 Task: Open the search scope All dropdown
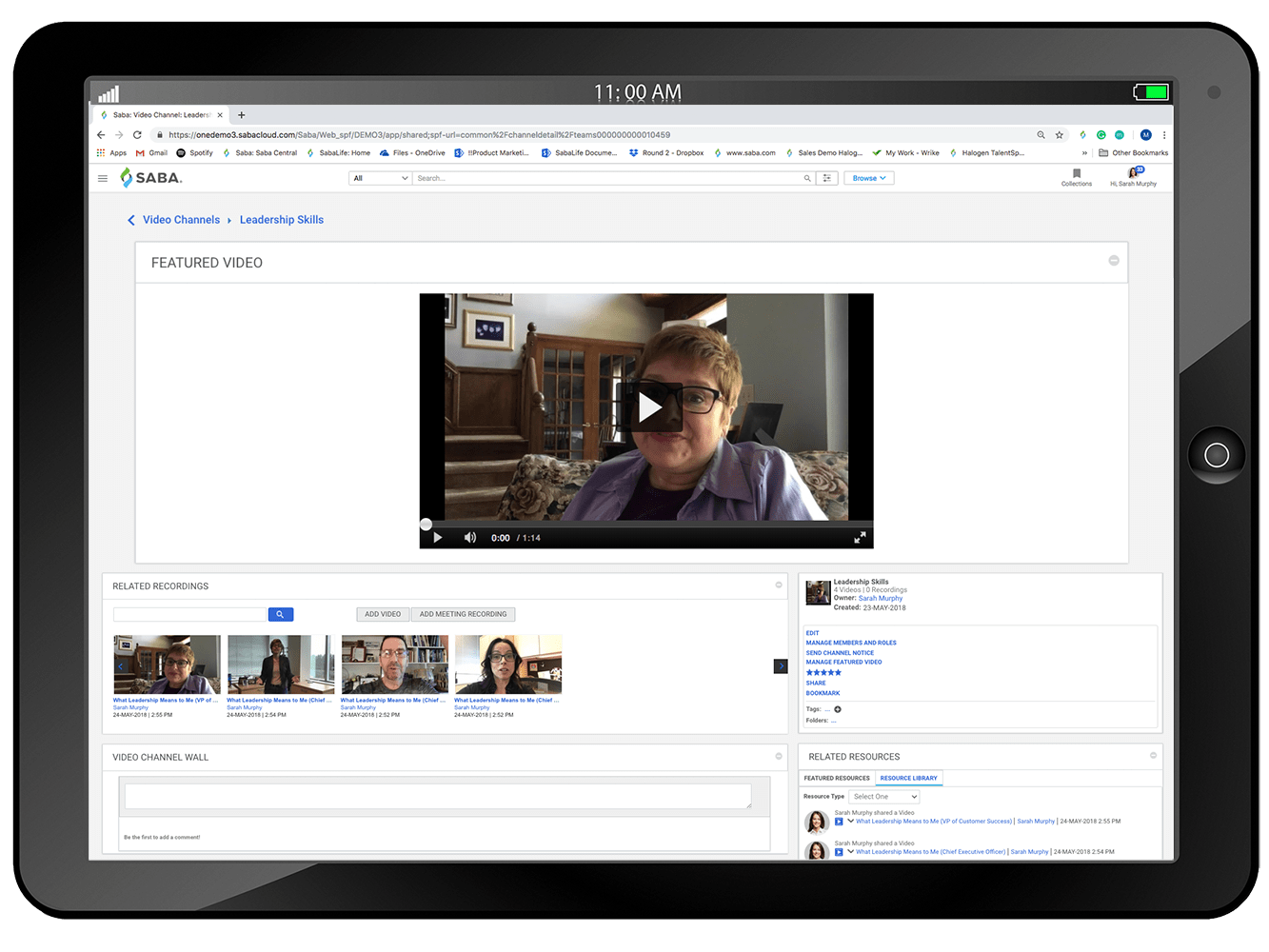point(380,178)
